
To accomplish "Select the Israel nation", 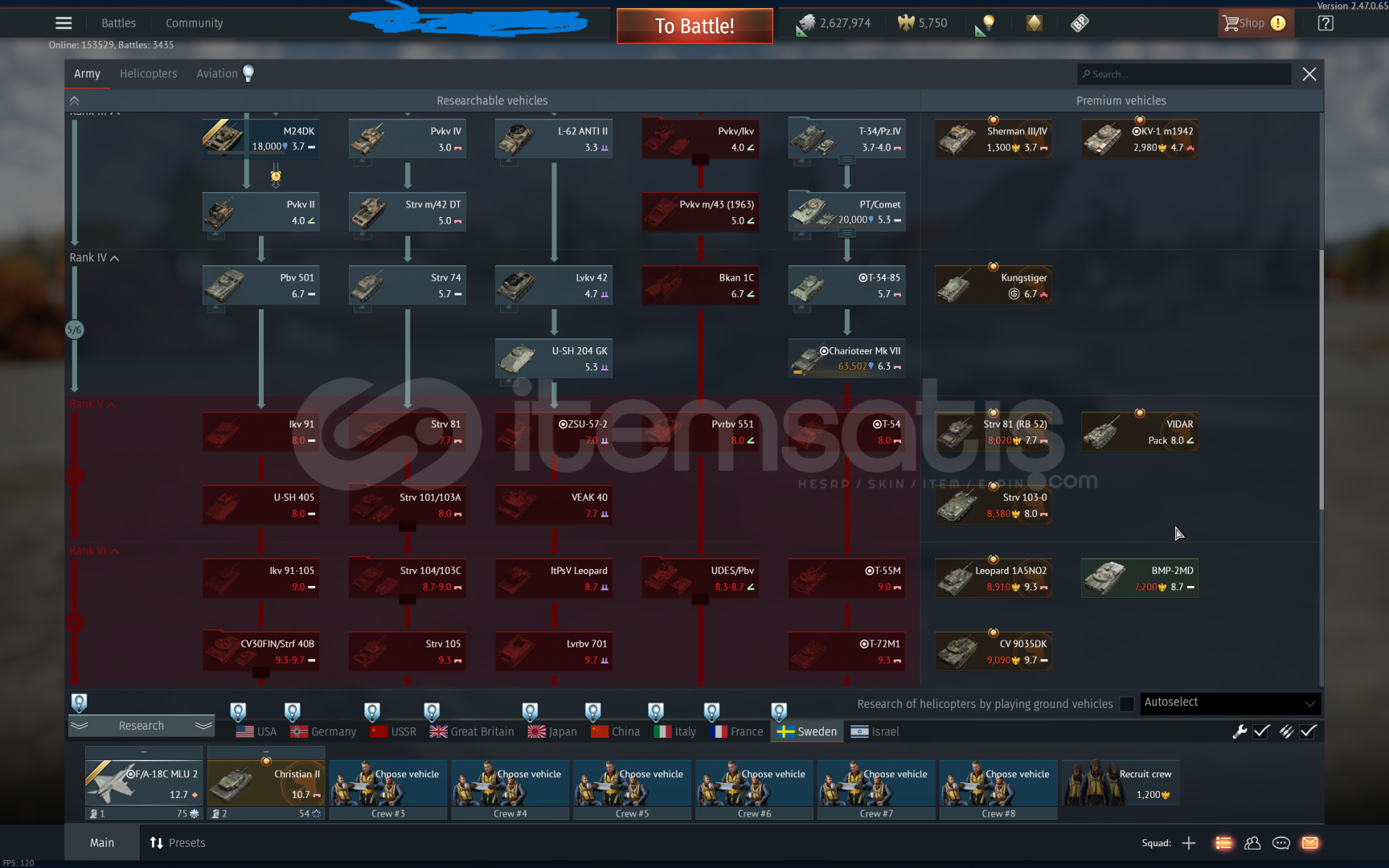I will (x=875, y=731).
